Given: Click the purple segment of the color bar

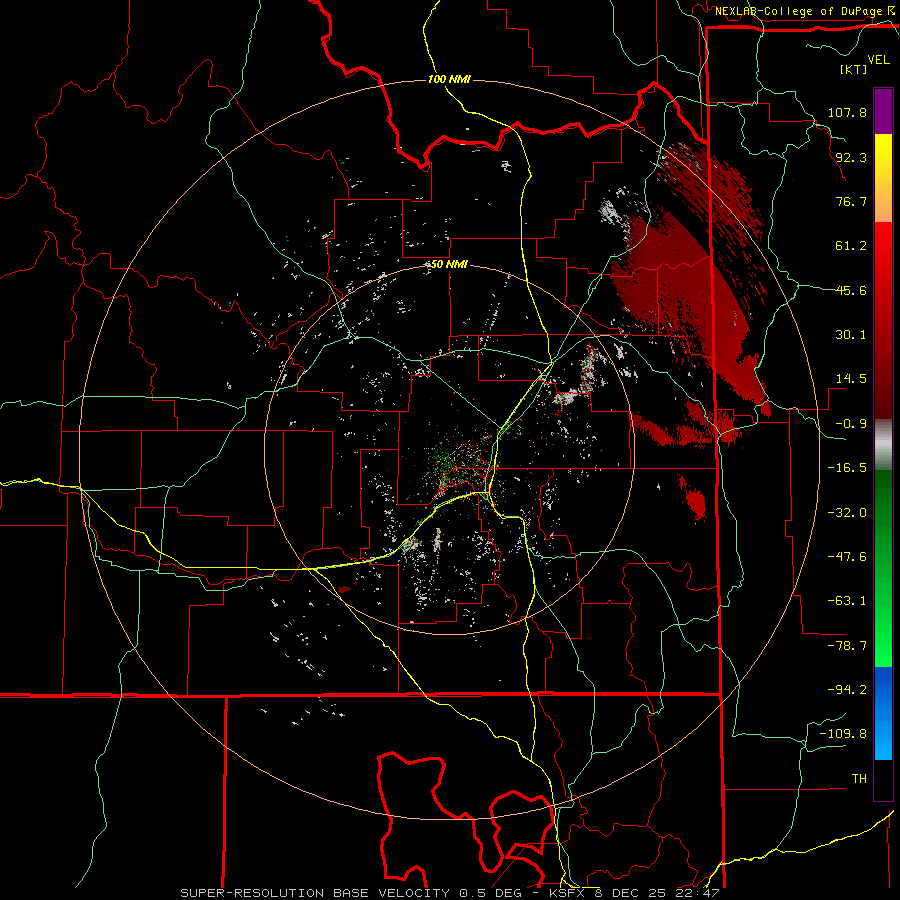Looking at the screenshot, I should pos(883,111).
